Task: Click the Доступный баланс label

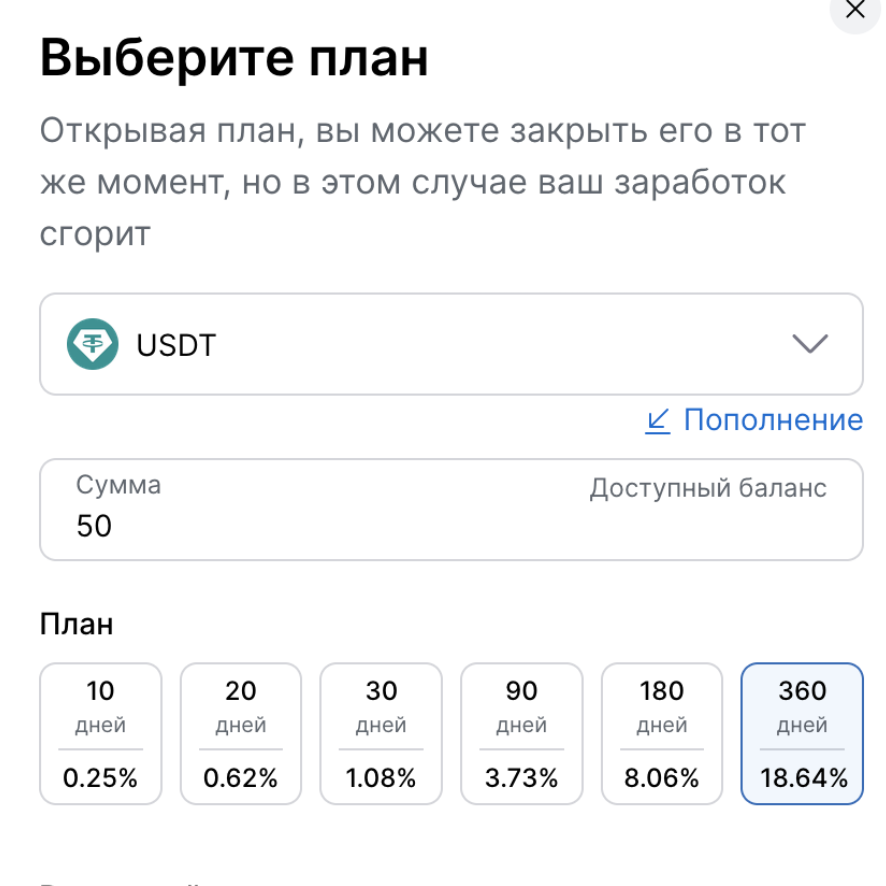Action: (x=707, y=488)
